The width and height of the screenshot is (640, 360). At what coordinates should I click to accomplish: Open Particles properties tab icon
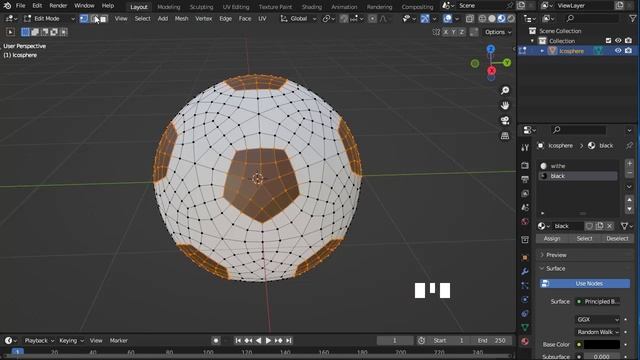[x=525, y=286]
